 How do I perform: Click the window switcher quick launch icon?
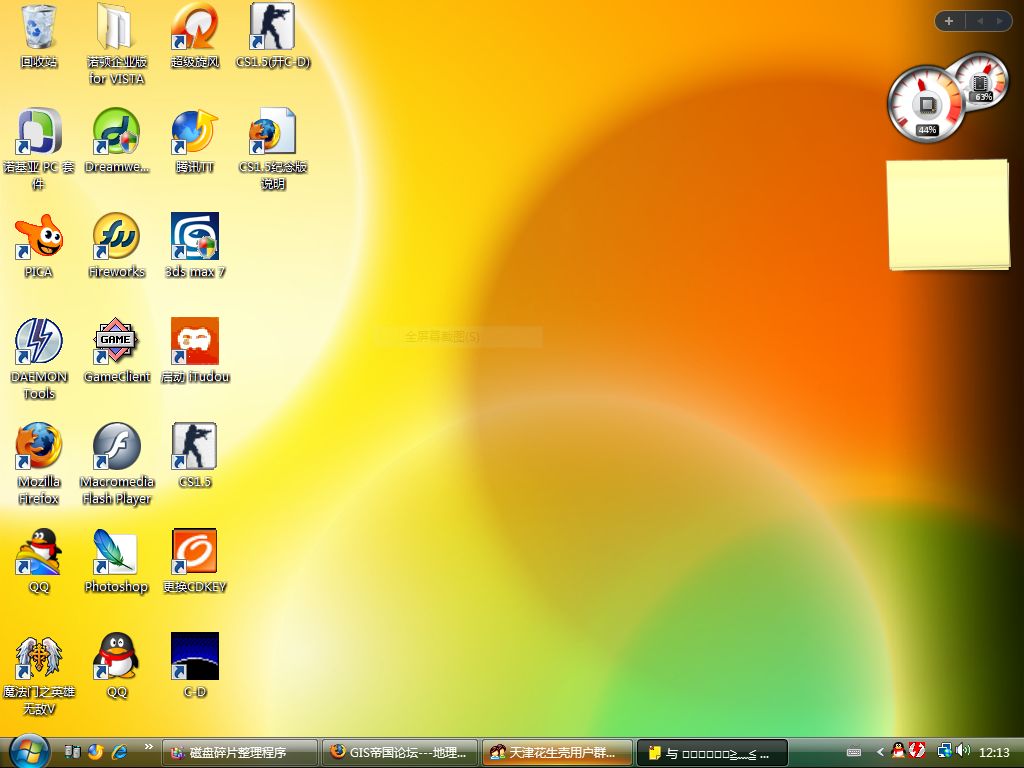click(72, 752)
